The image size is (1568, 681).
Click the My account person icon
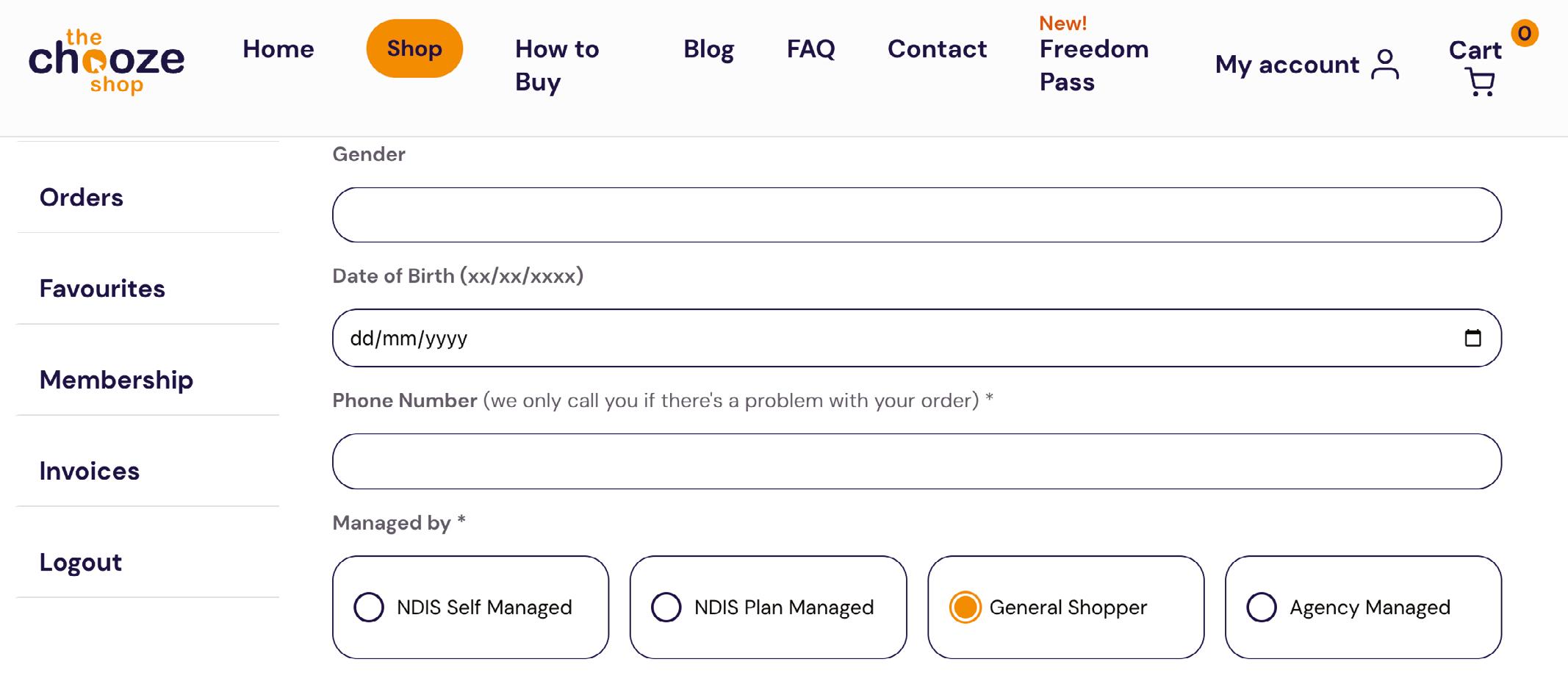(x=1385, y=65)
